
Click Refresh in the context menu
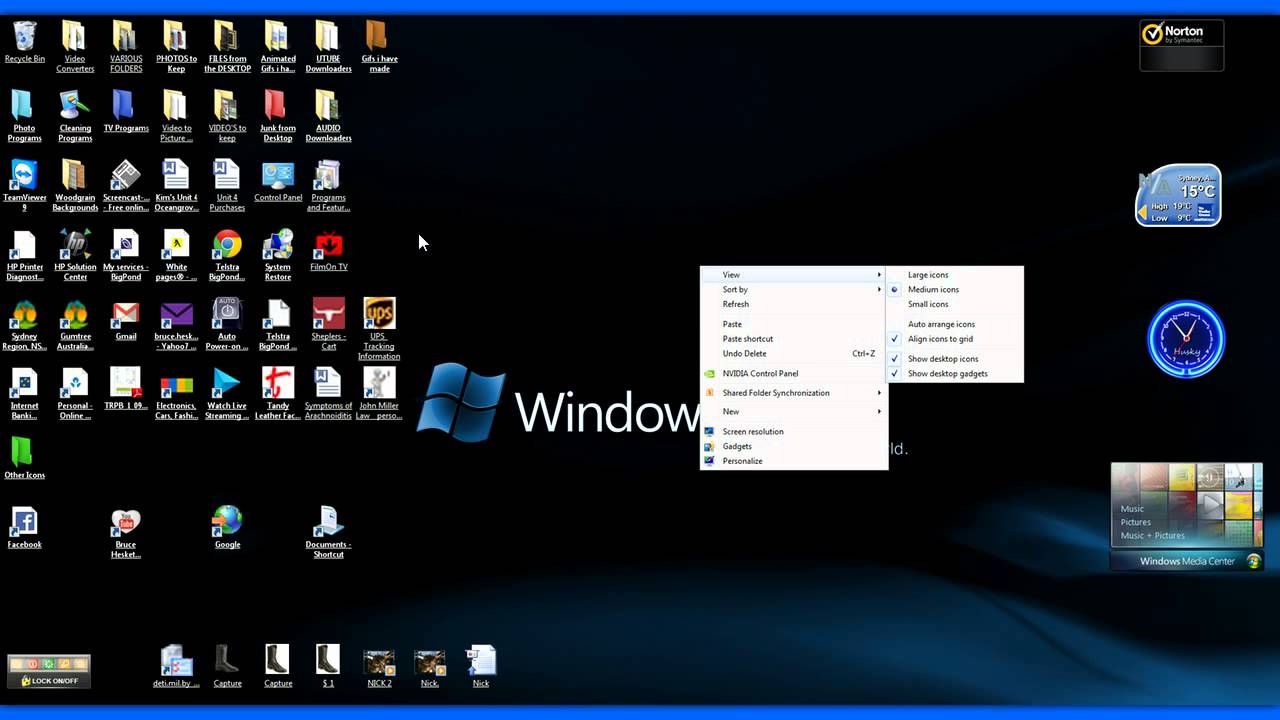(x=794, y=304)
